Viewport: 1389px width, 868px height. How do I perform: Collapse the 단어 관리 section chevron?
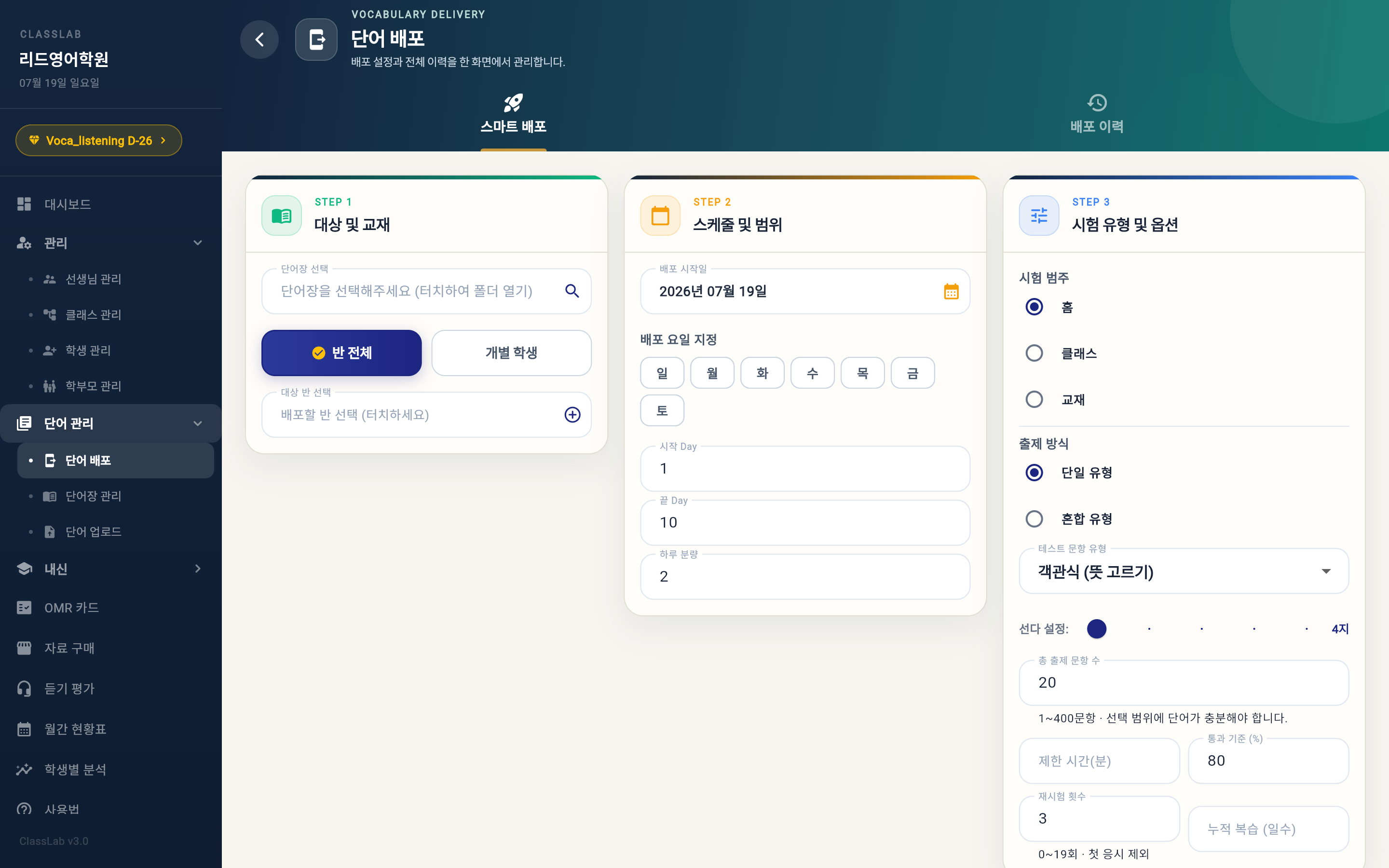coord(197,423)
